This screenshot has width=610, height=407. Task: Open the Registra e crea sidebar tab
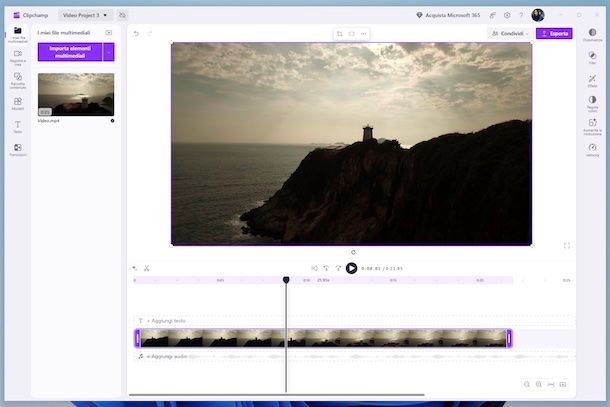18,57
